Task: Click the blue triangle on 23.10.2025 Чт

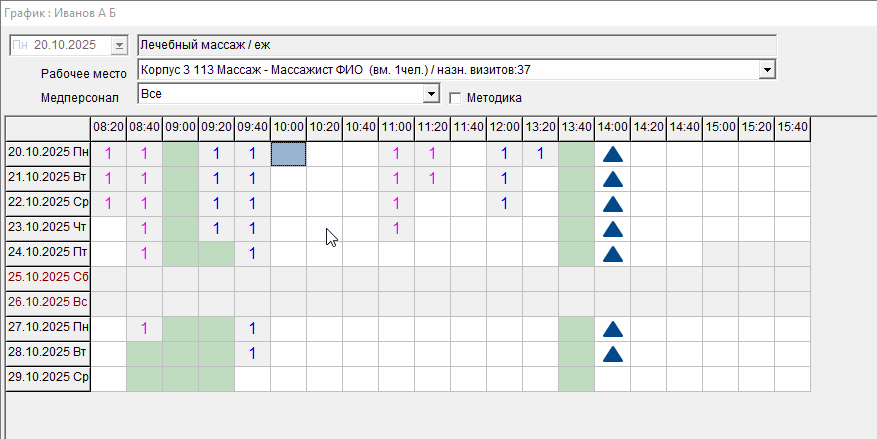Action: (612, 229)
